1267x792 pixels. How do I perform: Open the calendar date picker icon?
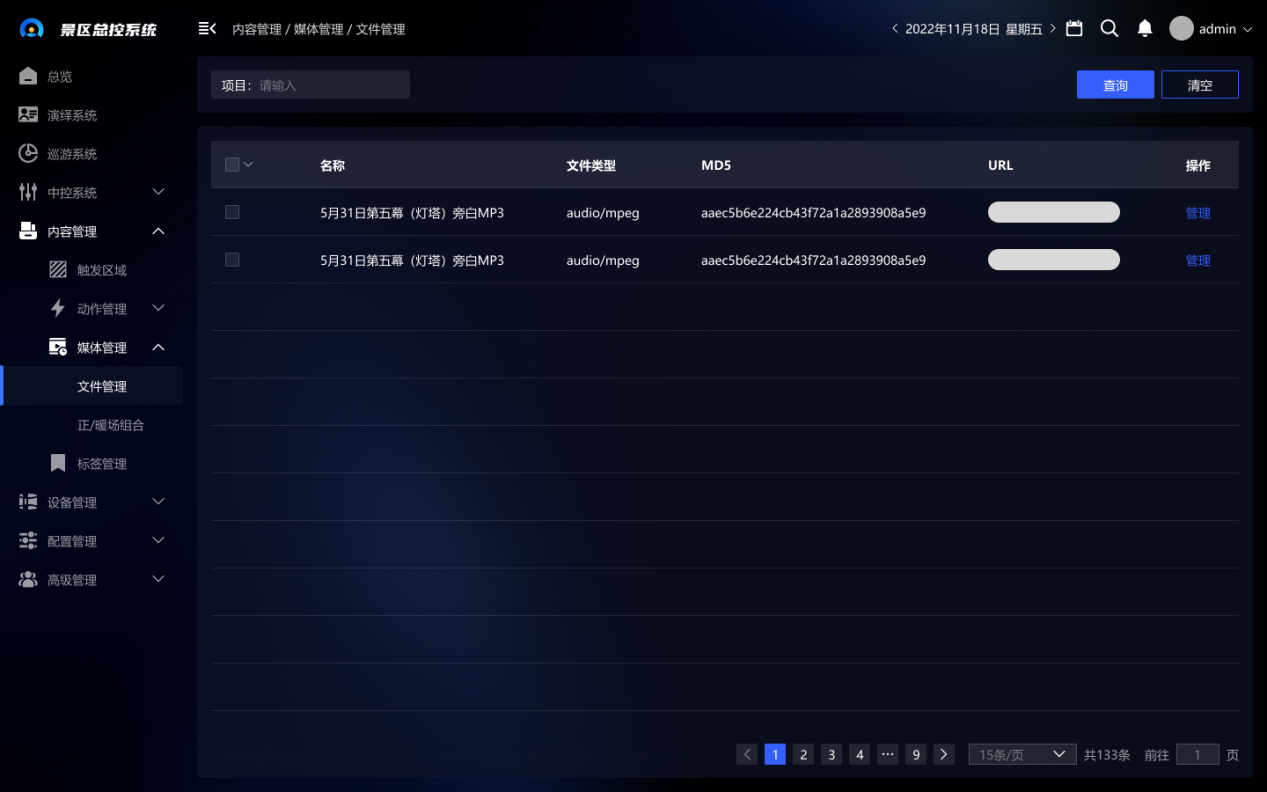pos(1074,29)
